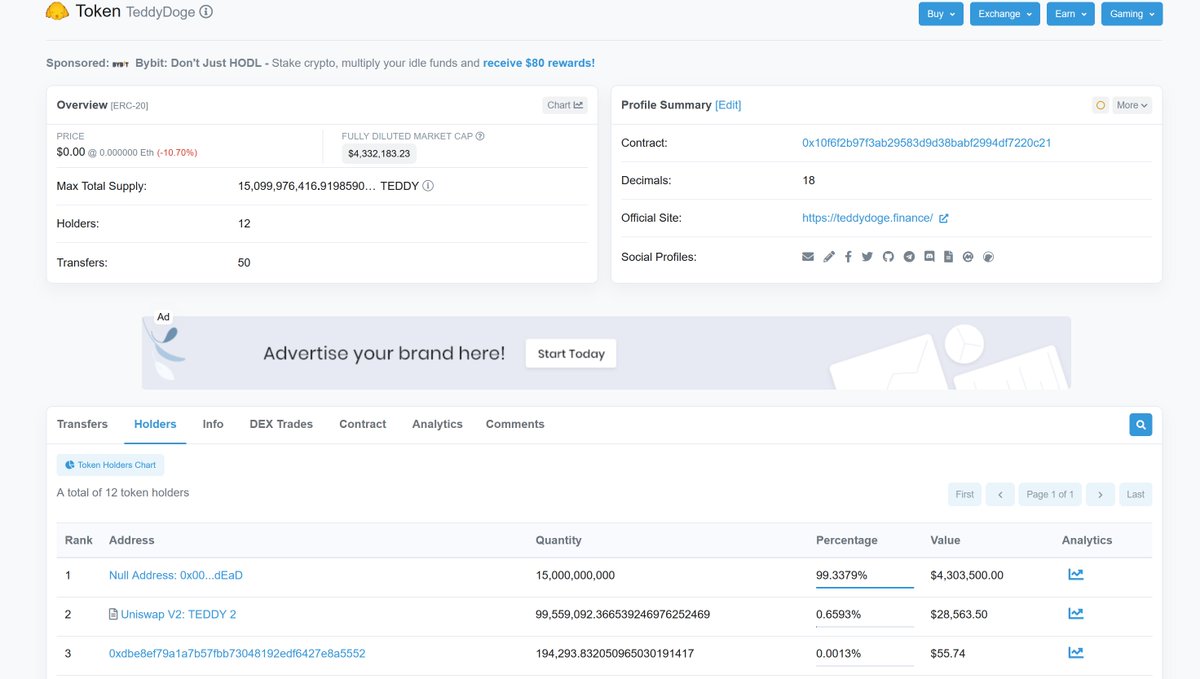
Task: Click the Advertise your brand here banner
Action: 606,353
